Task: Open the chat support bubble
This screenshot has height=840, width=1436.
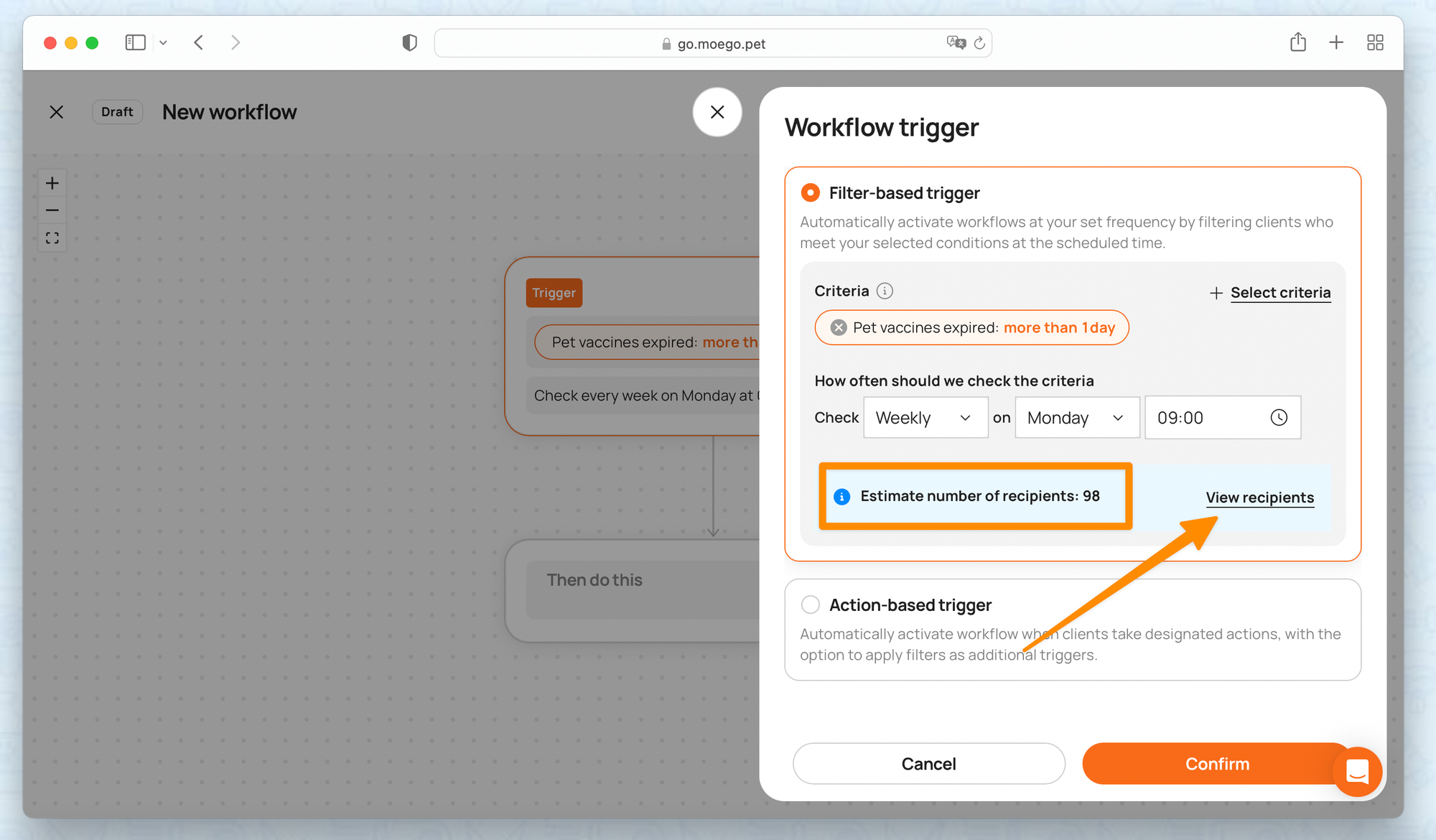Action: [x=1356, y=772]
